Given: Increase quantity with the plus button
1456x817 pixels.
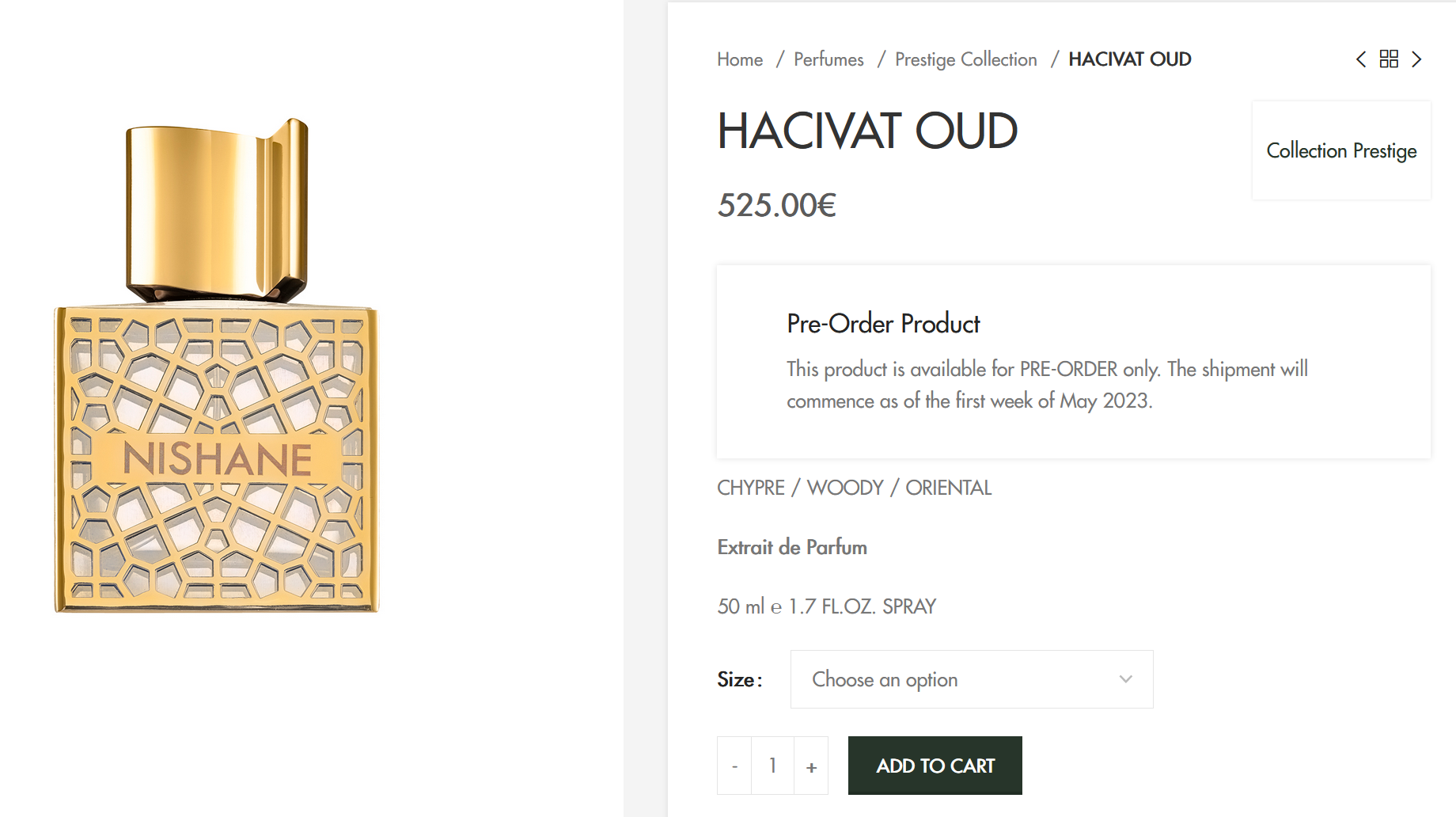Looking at the screenshot, I should pyautogui.click(x=811, y=766).
